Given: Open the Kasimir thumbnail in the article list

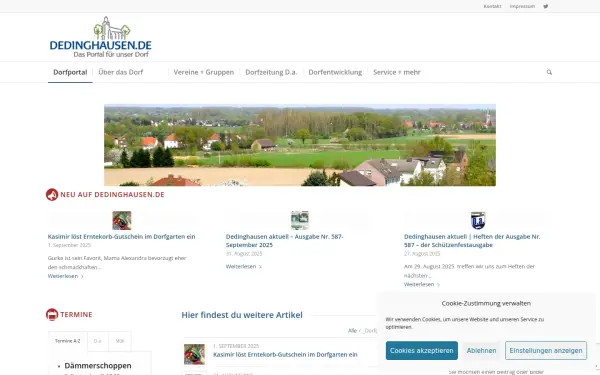Looking at the screenshot, I should click(194, 354).
